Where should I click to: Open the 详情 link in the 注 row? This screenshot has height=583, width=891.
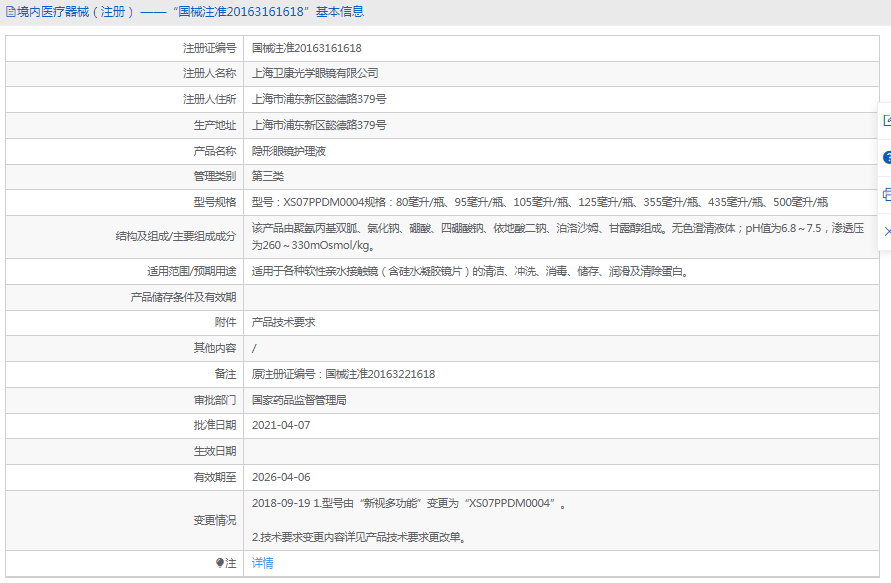(263, 563)
